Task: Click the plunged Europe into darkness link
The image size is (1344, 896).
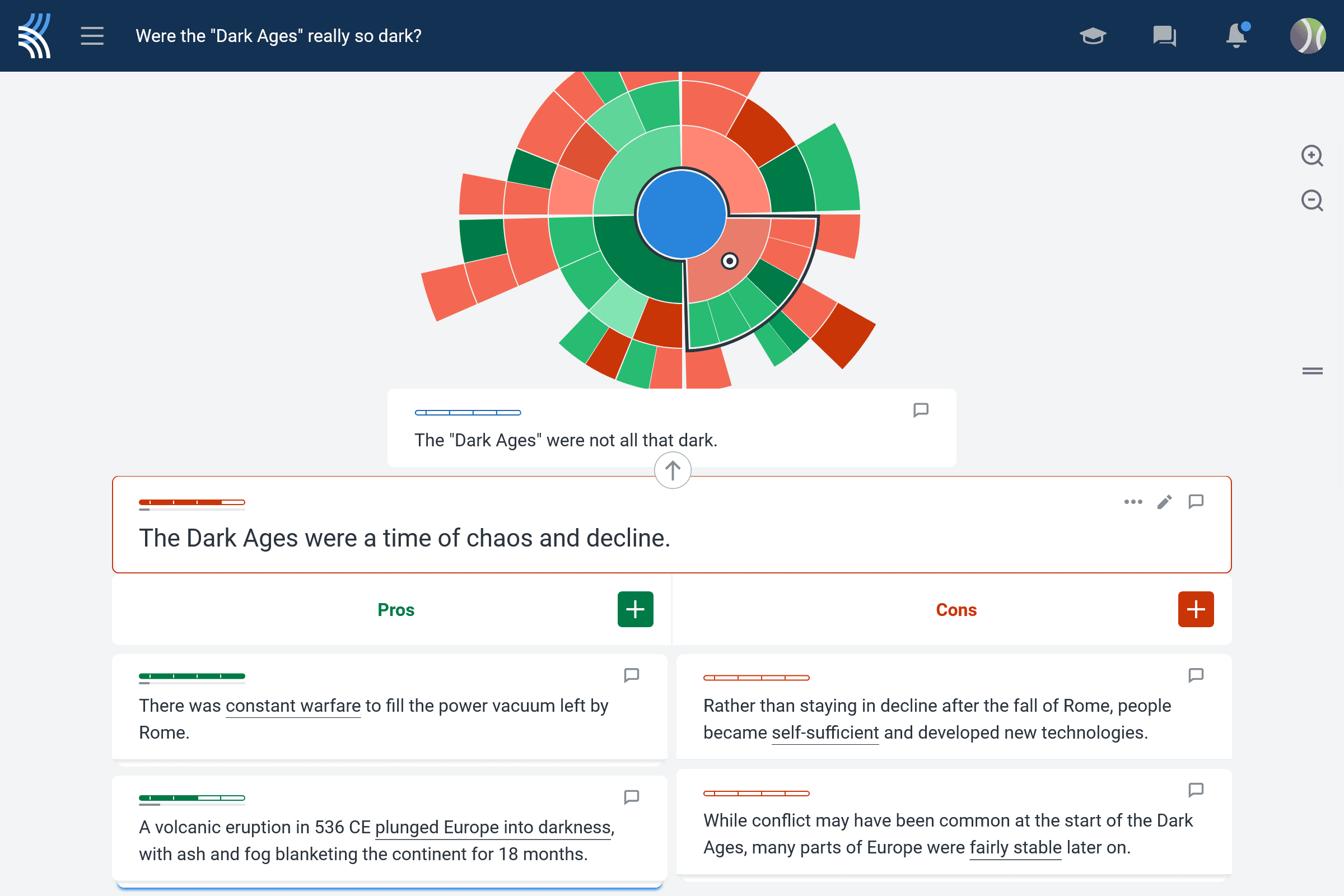Action: (x=480, y=821)
